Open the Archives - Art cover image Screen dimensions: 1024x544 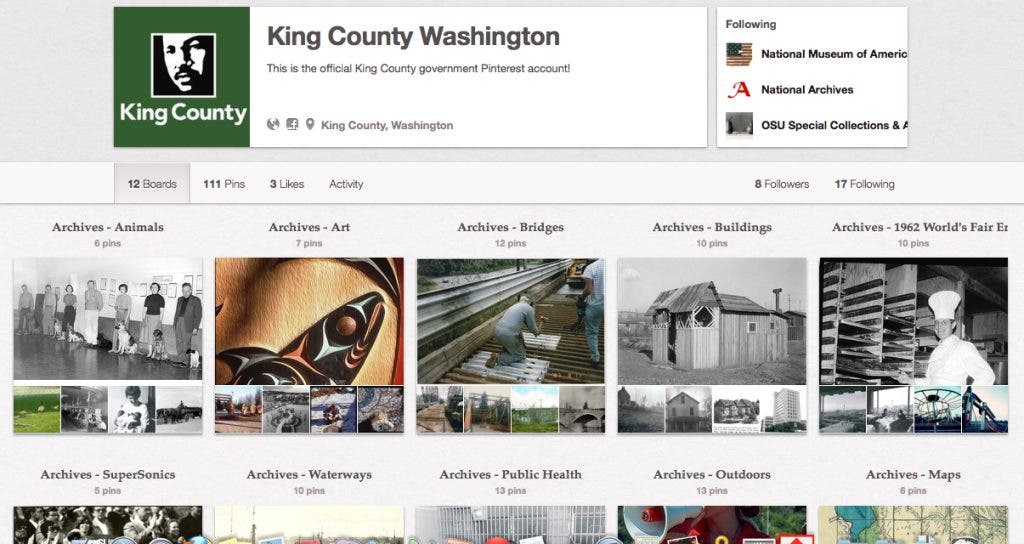coord(310,321)
